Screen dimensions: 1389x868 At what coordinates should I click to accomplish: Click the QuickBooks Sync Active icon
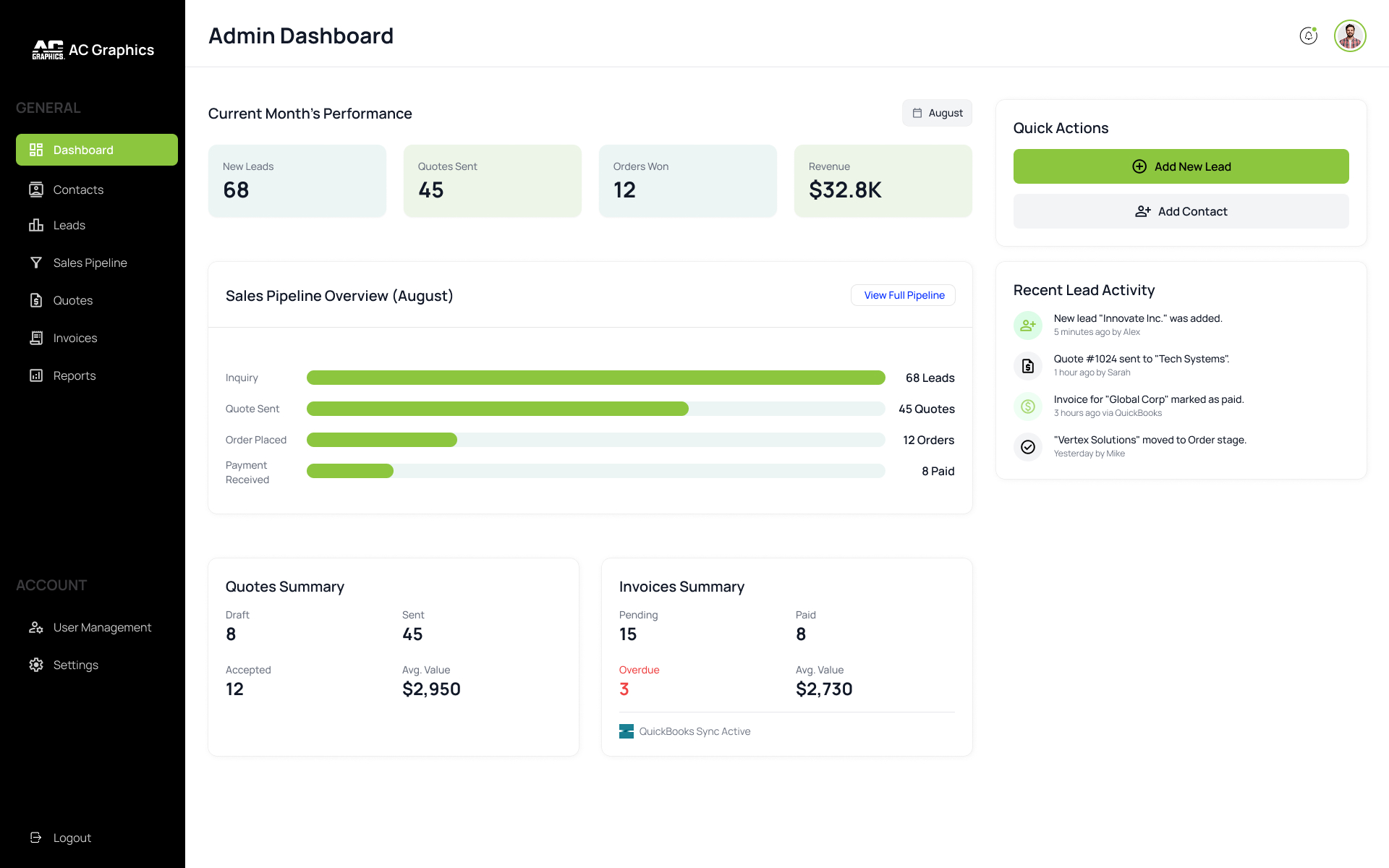(626, 731)
